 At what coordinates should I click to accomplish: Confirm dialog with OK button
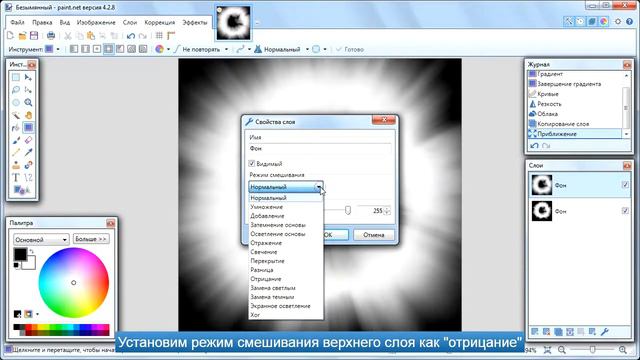336,235
